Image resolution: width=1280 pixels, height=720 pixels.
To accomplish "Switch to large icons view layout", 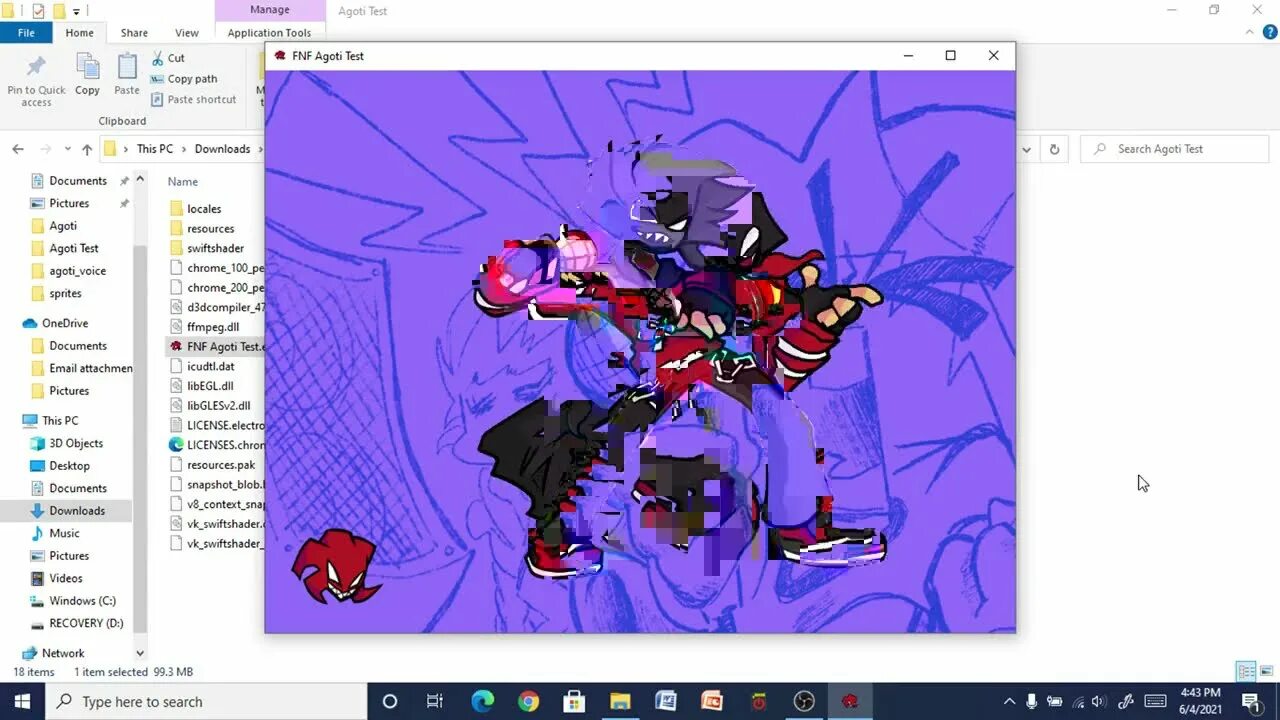I will tap(1266, 671).
